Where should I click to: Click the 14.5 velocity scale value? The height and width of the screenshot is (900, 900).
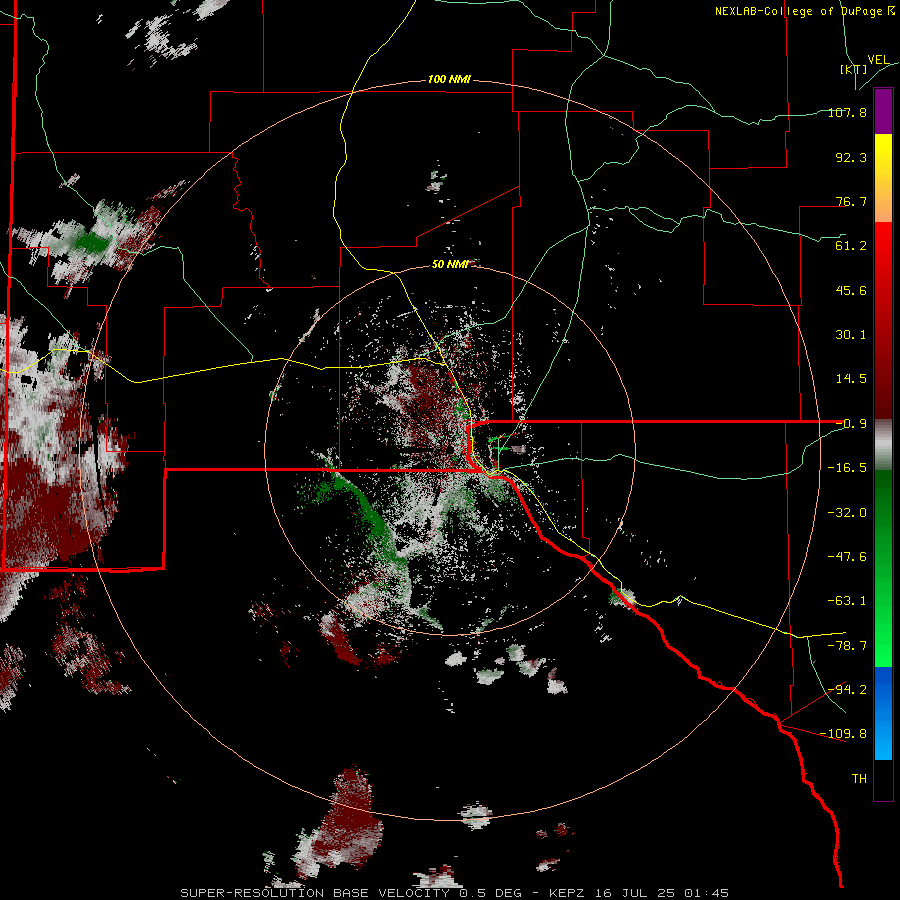click(851, 378)
